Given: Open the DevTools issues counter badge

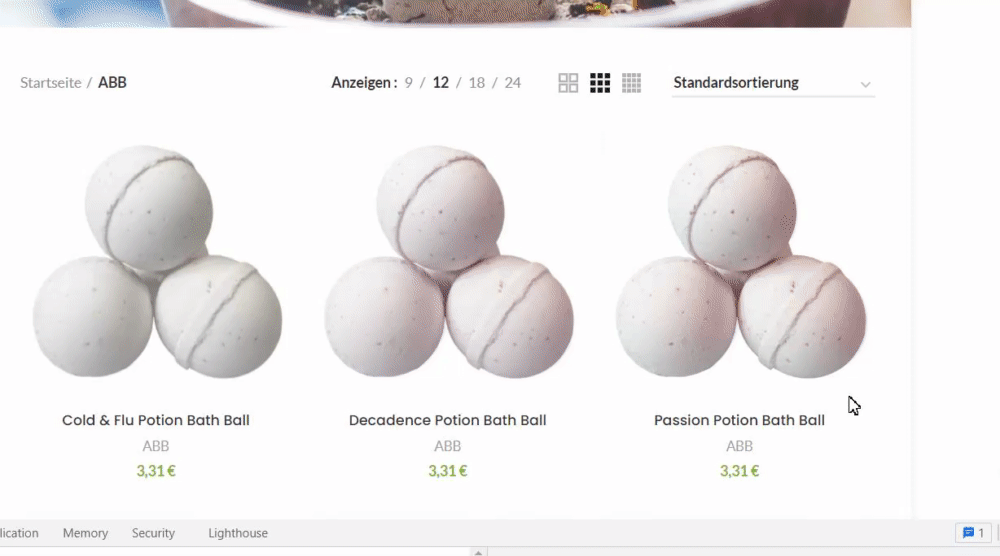Looking at the screenshot, I should coord(973,532).
